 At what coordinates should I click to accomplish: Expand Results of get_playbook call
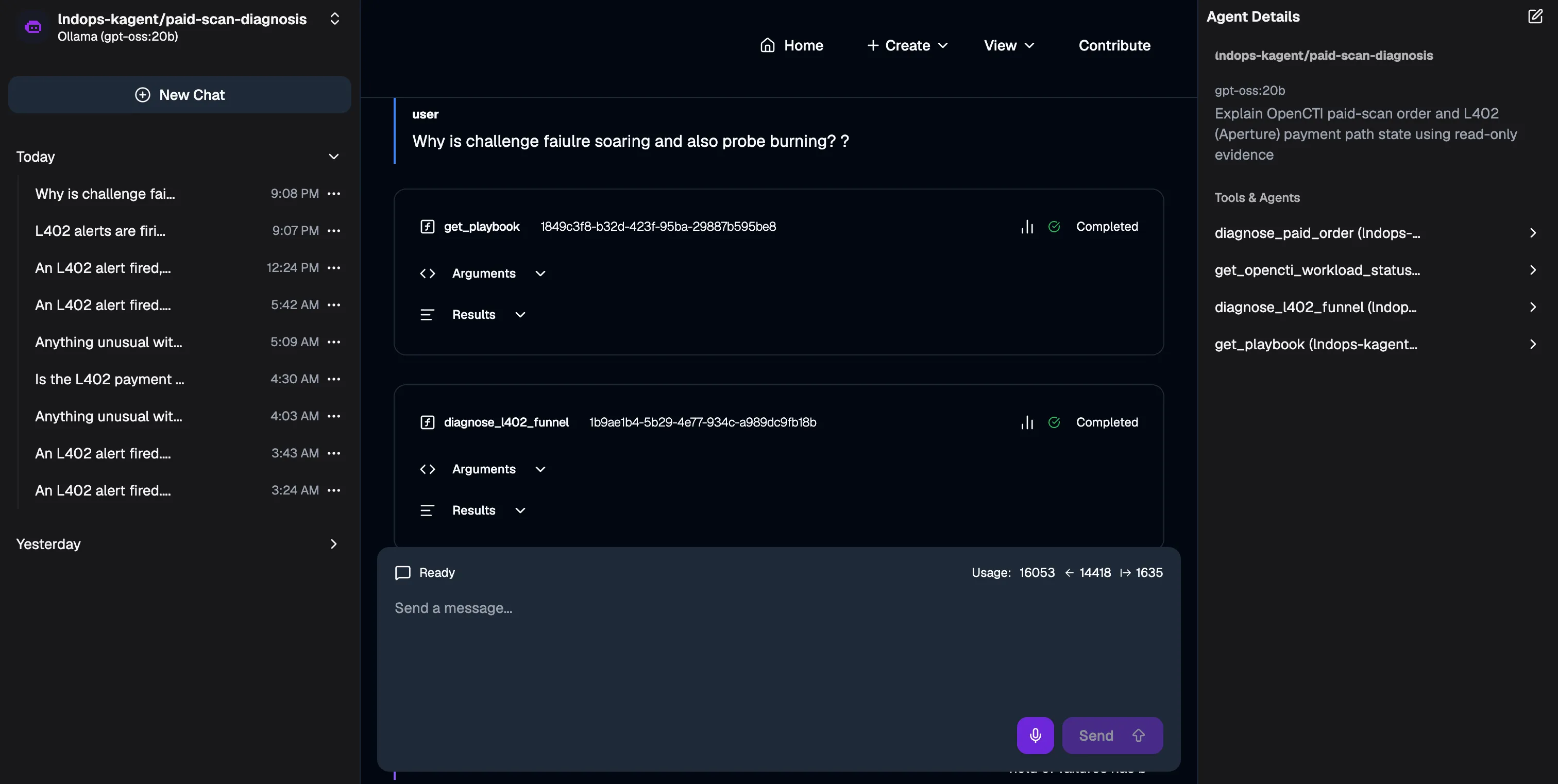point(473,314)
